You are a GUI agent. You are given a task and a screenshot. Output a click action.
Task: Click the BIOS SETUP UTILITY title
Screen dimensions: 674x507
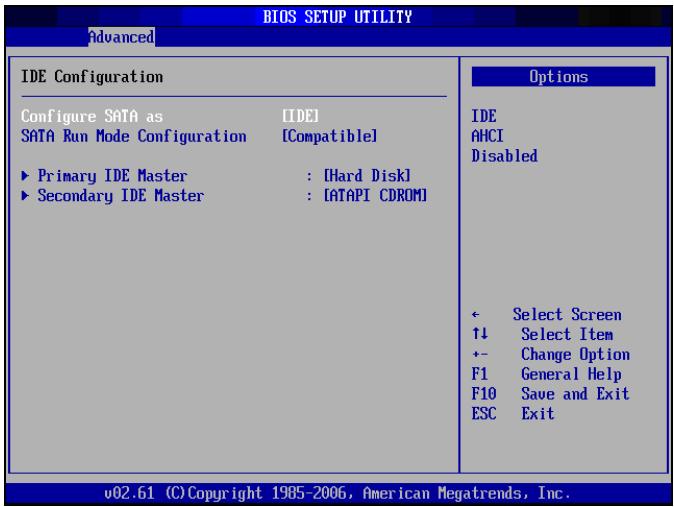pyautogui.click(x=337, y=17)
